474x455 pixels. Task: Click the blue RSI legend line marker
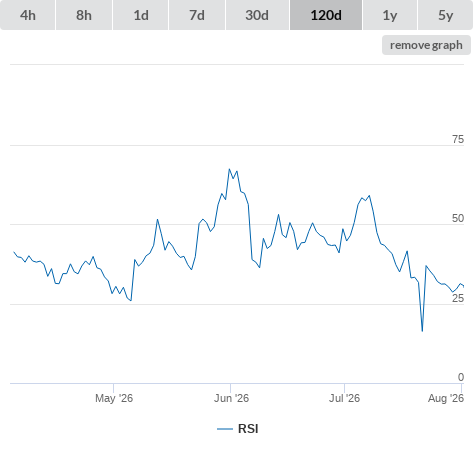(225, 429)
